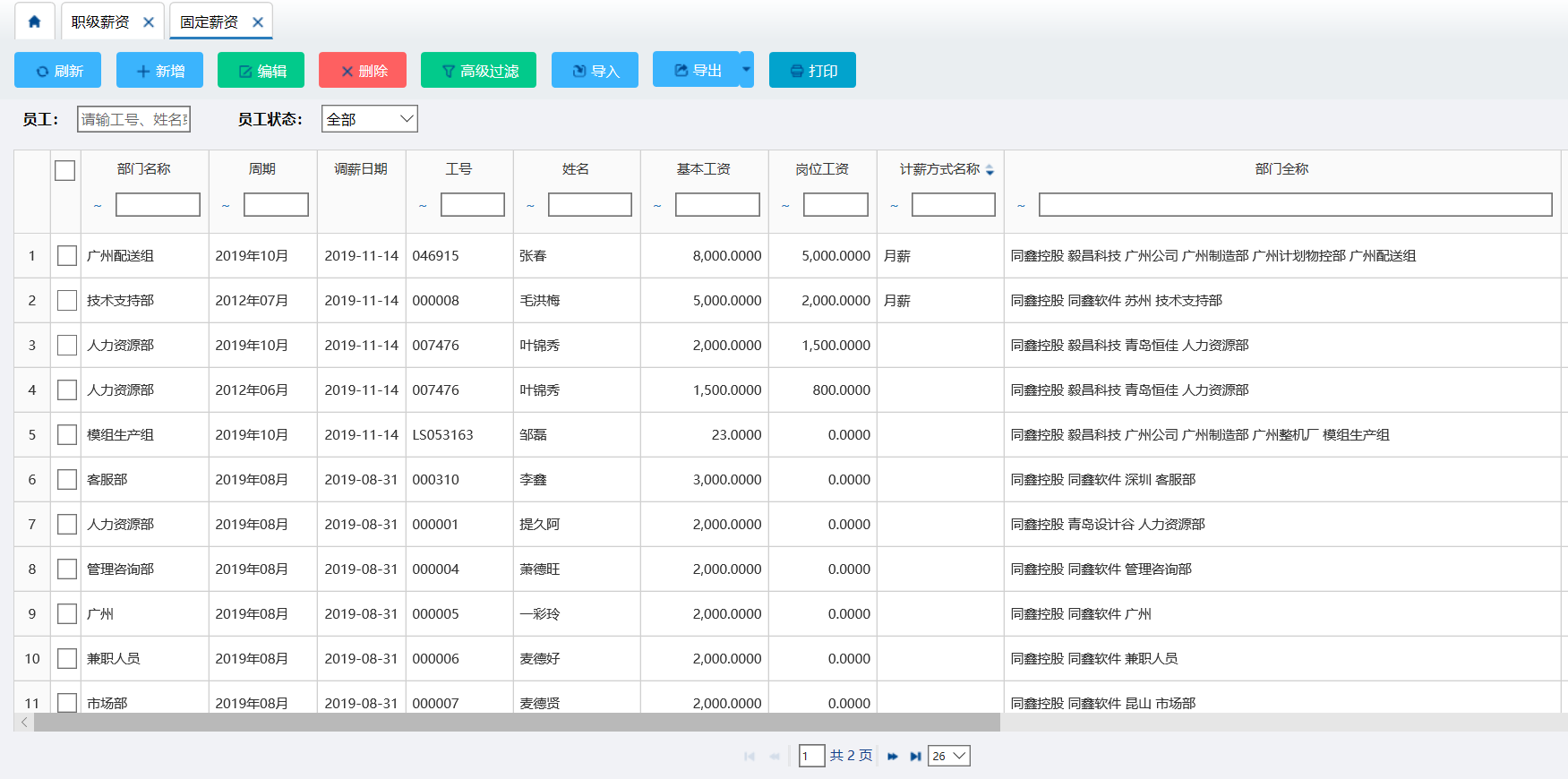This screenshot has height=779, width=1568.
Task: Click the home icon tab
Action: click(x=34, y=21)
